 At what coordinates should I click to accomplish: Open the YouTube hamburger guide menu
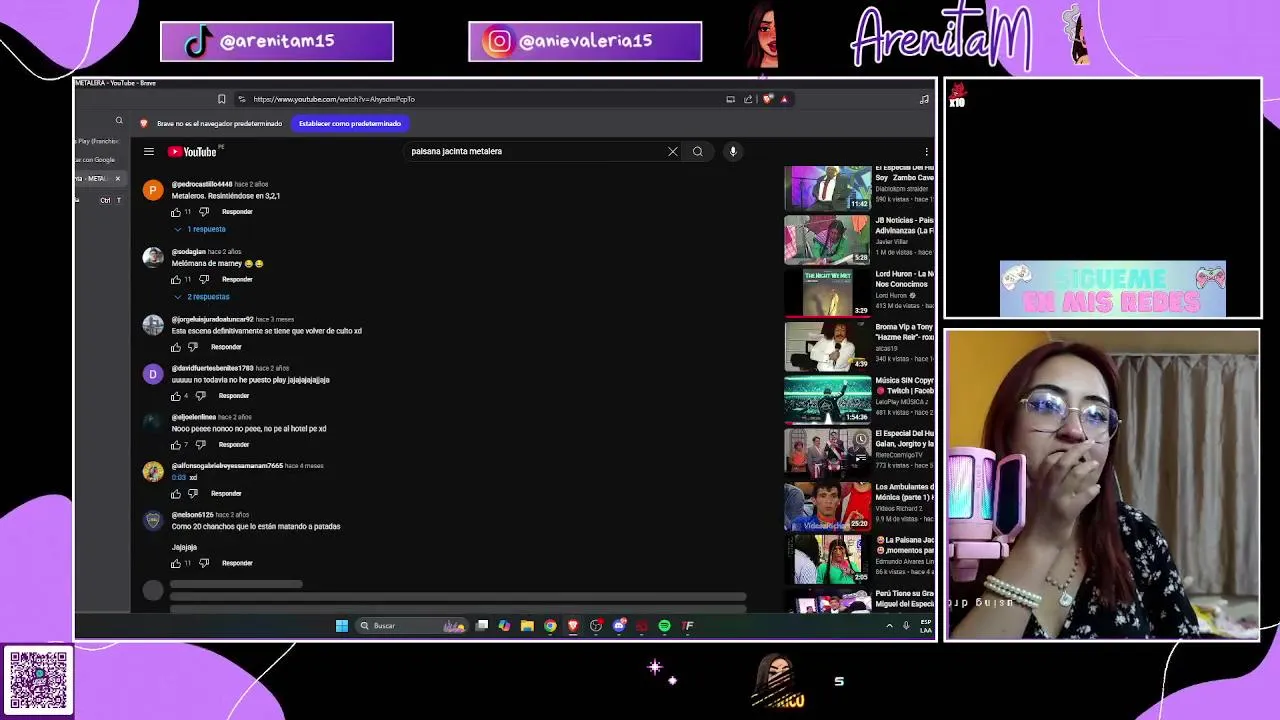pyautogui.click(x=148, y=152)
